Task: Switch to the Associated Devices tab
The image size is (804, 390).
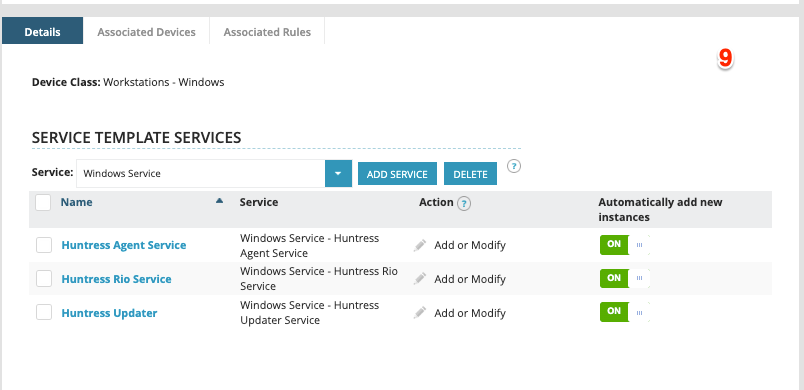Action: 146,32
